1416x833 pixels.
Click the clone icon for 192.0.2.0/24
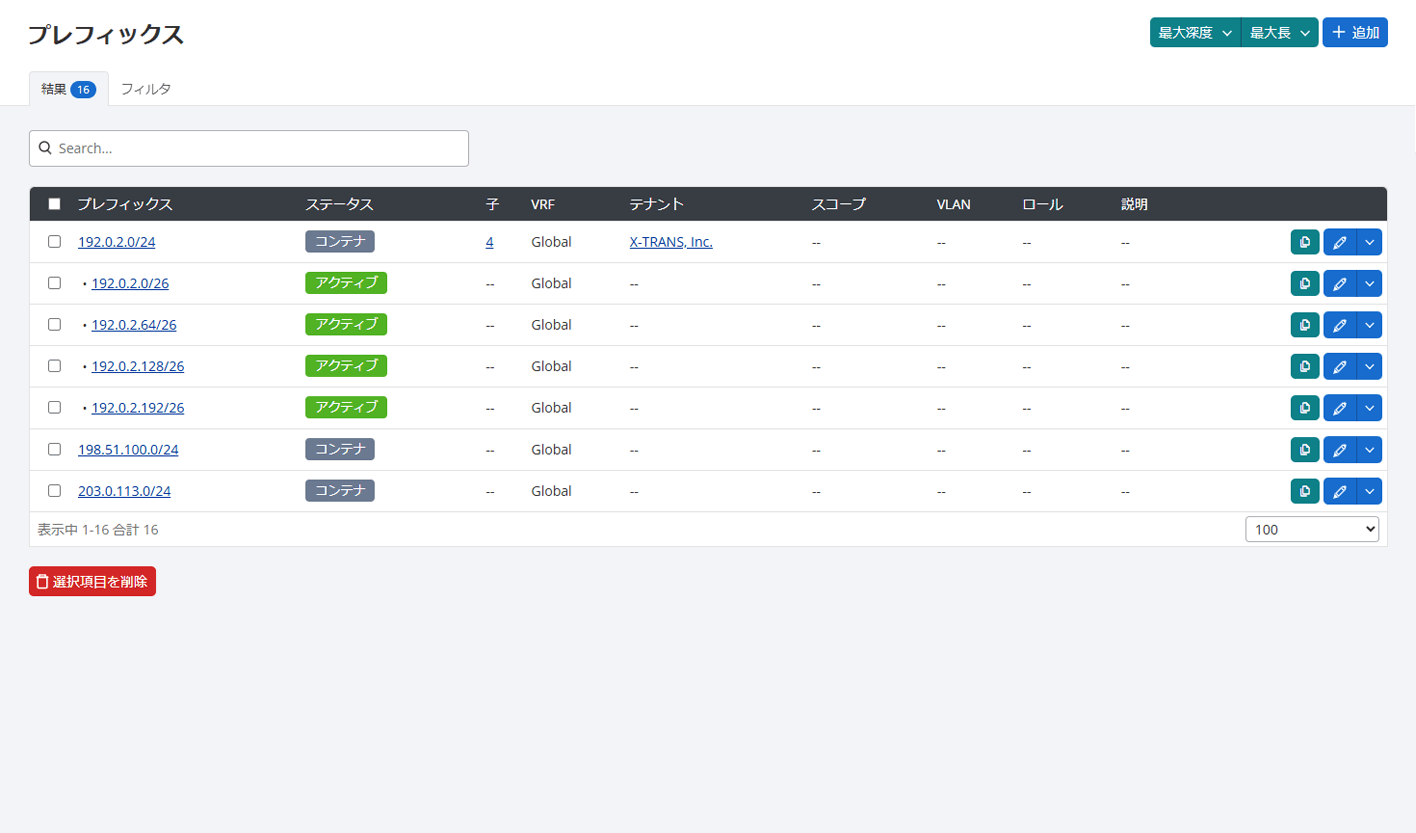(1305, 242)
